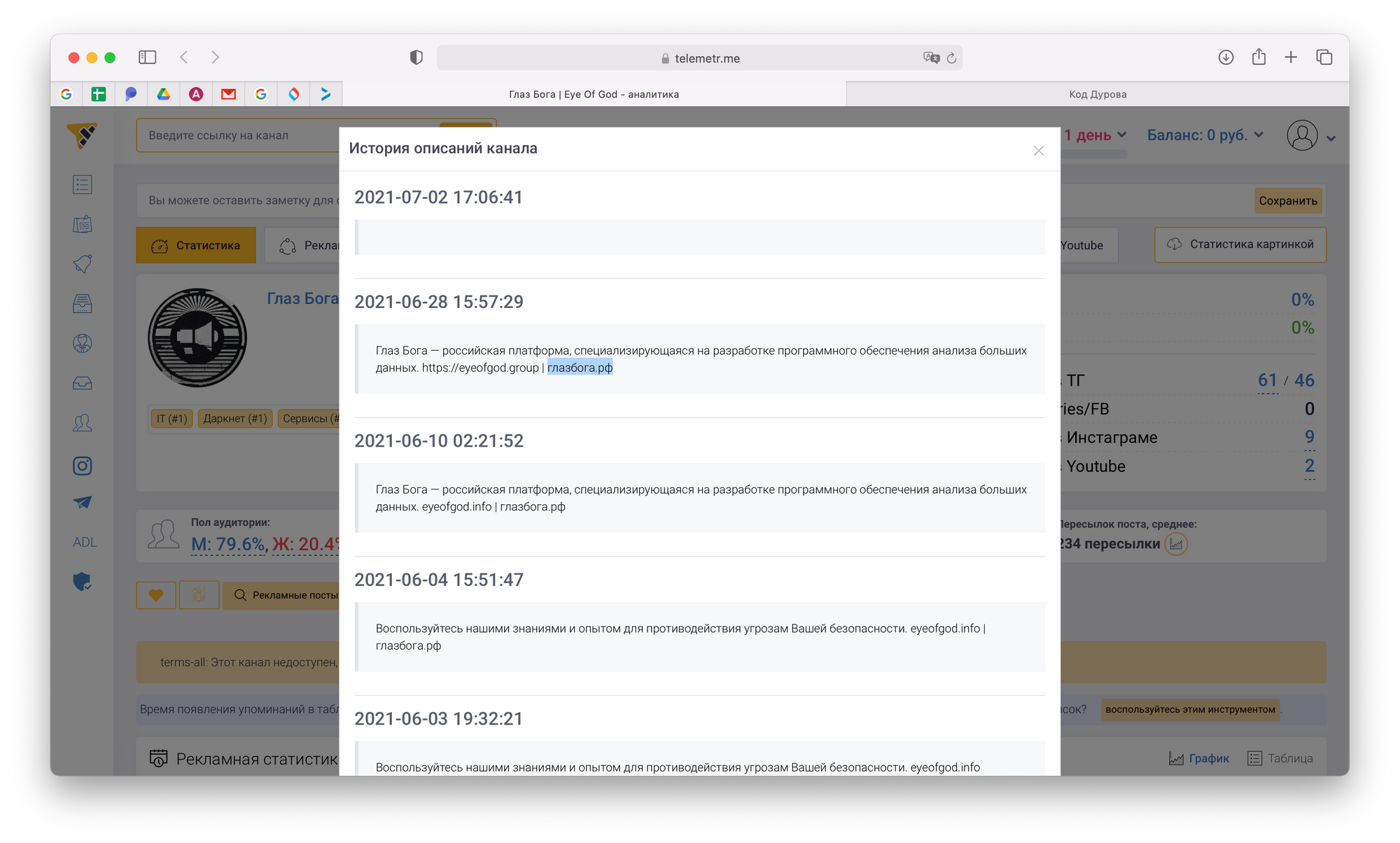This screenshot has width=1400, height=843.
Task: Click the Instagram mentions count 9
Action: click(x=1310, y=437)
